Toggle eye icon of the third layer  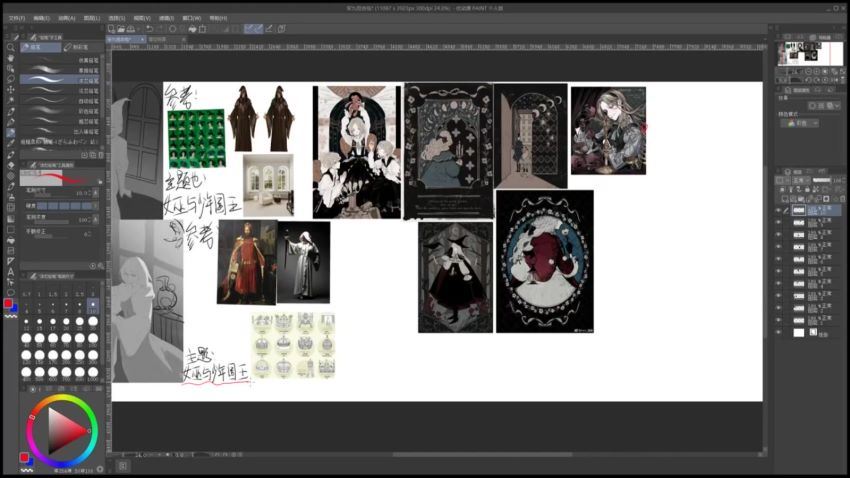(779, 235)
